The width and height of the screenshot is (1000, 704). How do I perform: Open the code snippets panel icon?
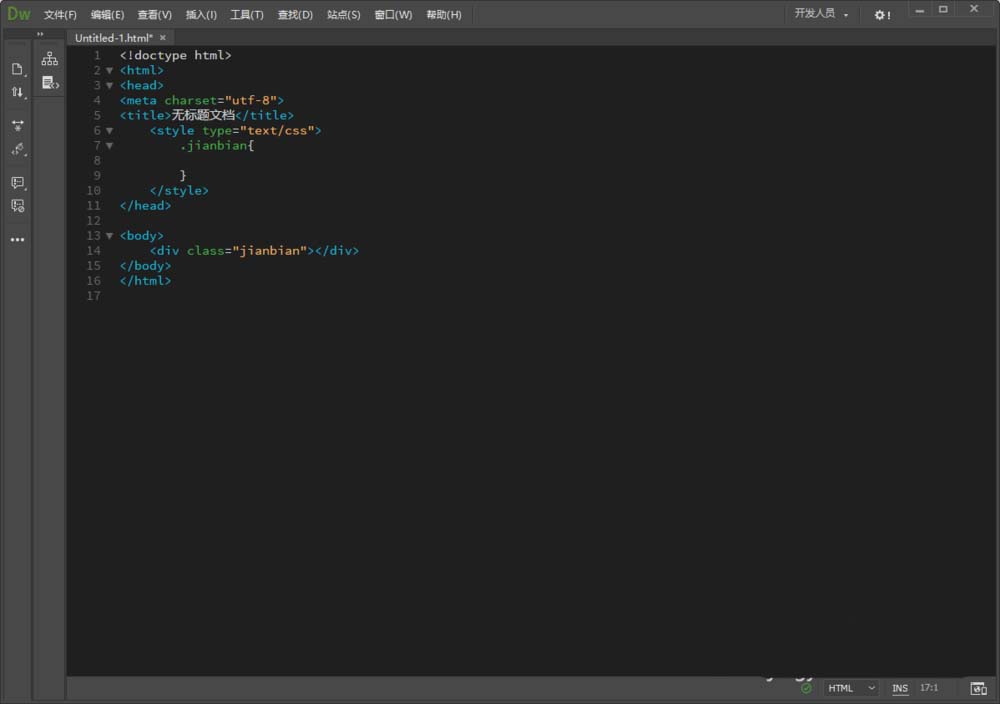coord(49,83)
